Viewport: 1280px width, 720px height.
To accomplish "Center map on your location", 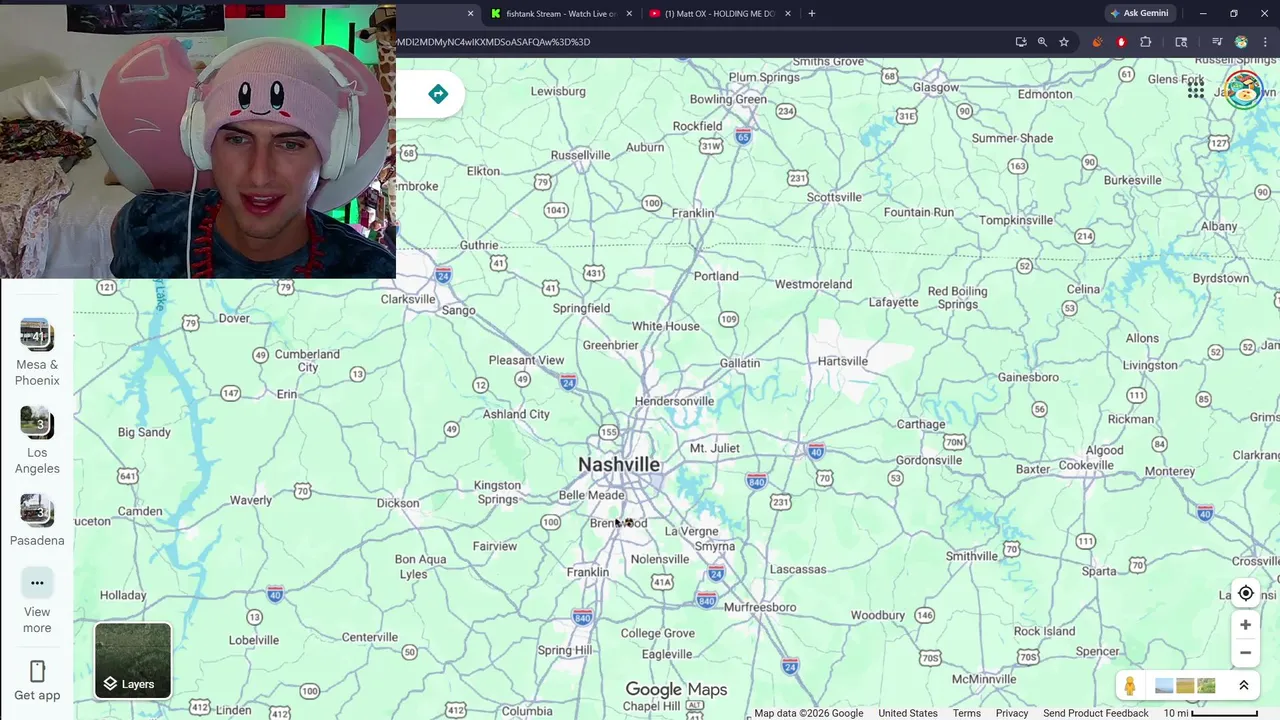I will pos(1245,593).
